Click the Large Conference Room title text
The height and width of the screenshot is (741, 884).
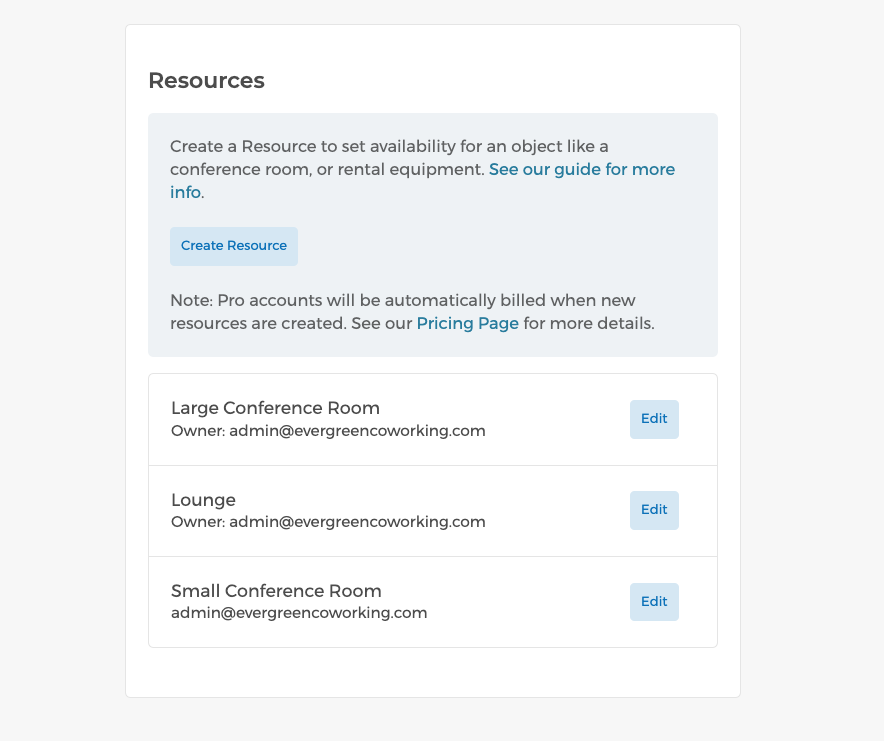(x=275, y=407)
